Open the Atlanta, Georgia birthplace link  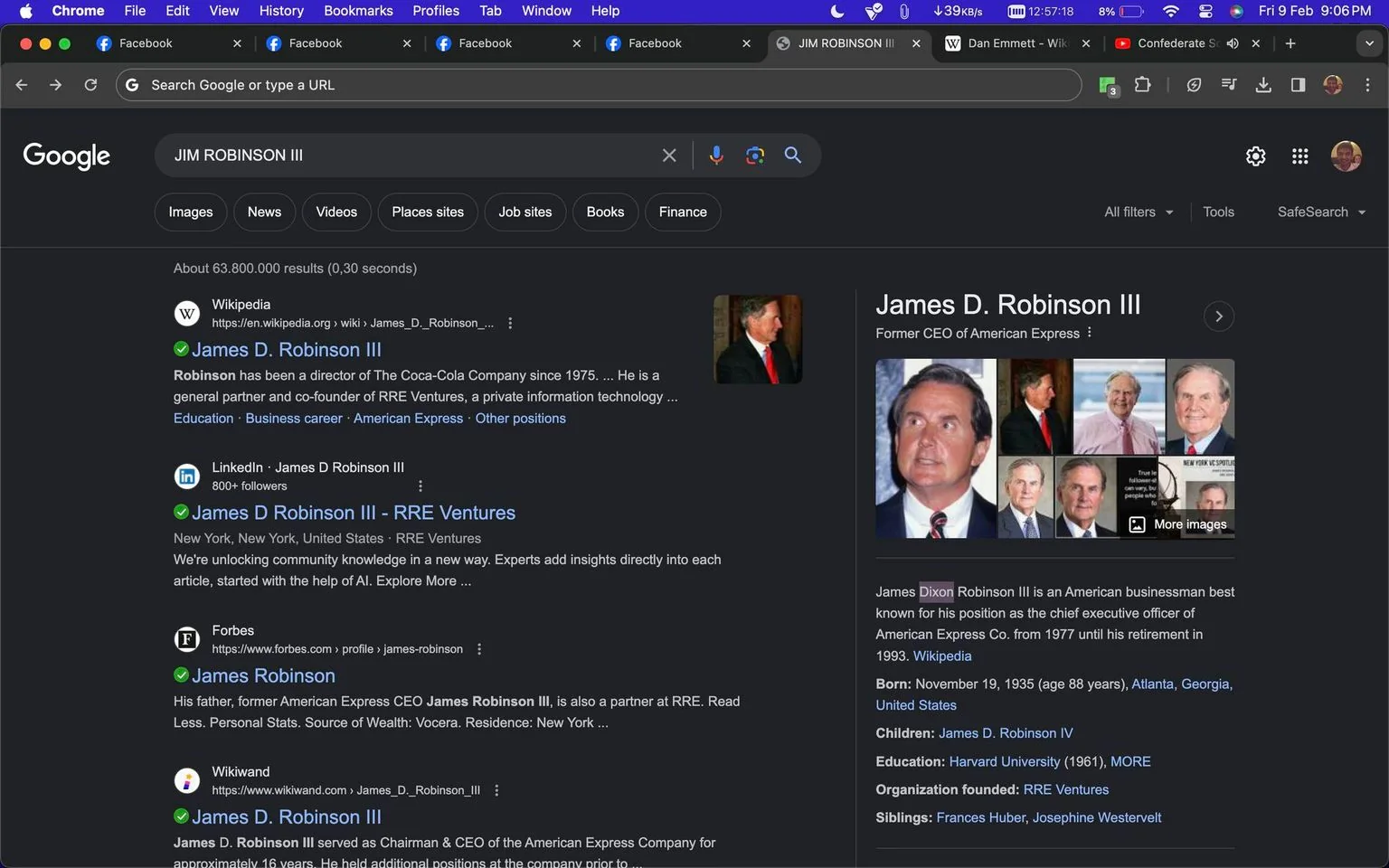point(1182,684)
